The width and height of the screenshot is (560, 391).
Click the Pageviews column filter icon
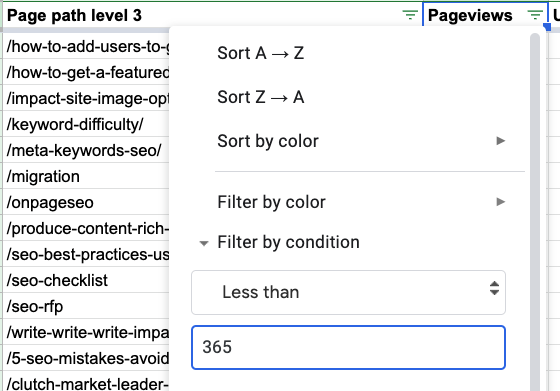(x=535, y=15)
